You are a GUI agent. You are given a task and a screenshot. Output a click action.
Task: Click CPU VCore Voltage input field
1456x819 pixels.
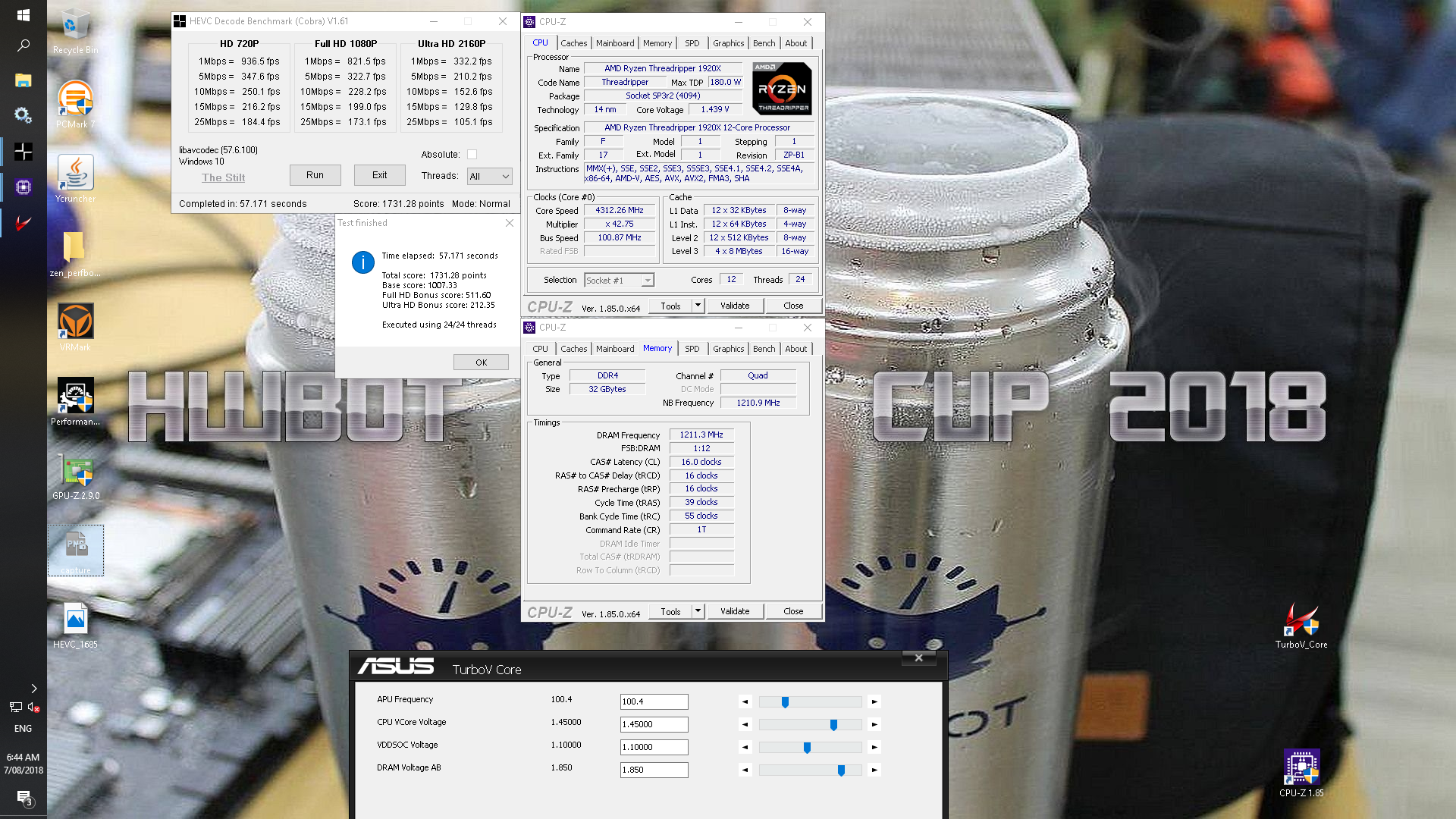[x=654, y=725]
